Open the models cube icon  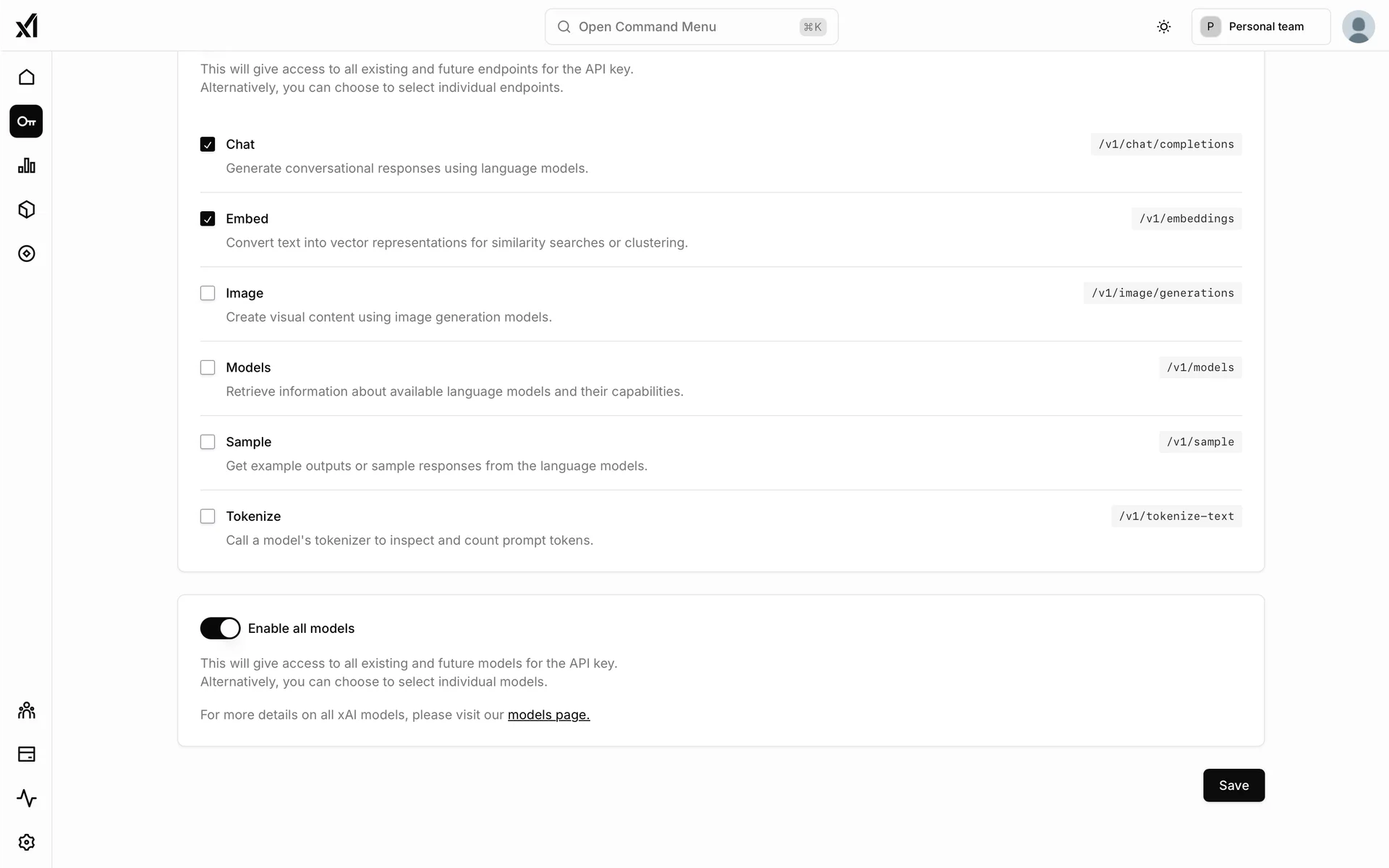(27, 210)
